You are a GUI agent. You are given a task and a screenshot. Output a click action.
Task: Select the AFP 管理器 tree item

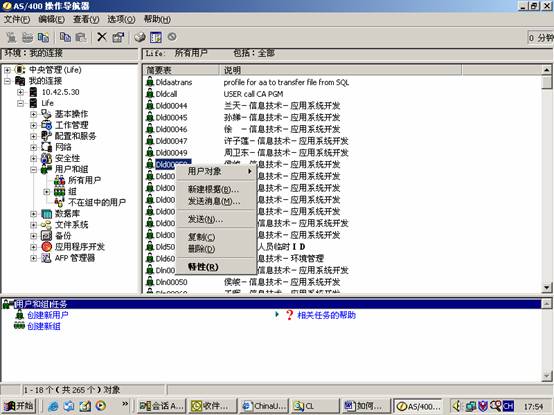pyautogui.click(x=75, y=258)
